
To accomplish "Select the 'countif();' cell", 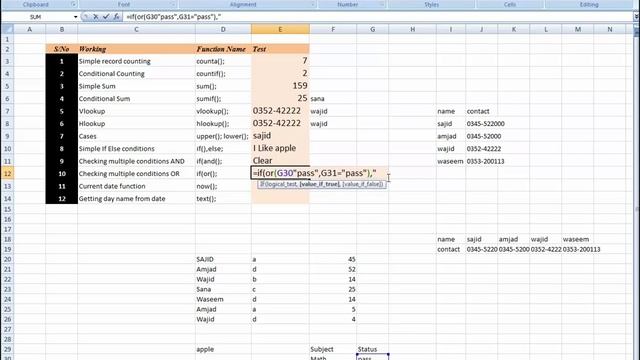I will tap(223, 73).
